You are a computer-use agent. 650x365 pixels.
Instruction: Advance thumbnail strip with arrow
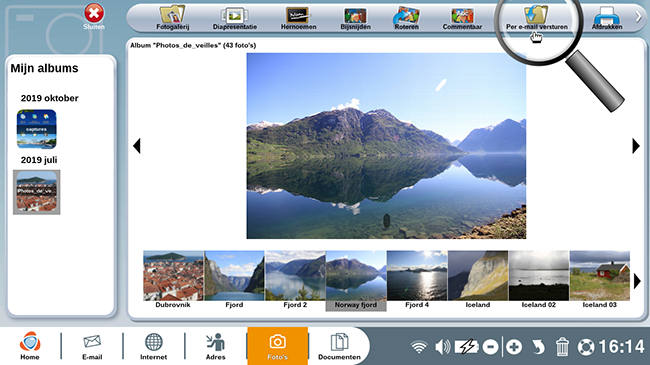tap(637, 281)
